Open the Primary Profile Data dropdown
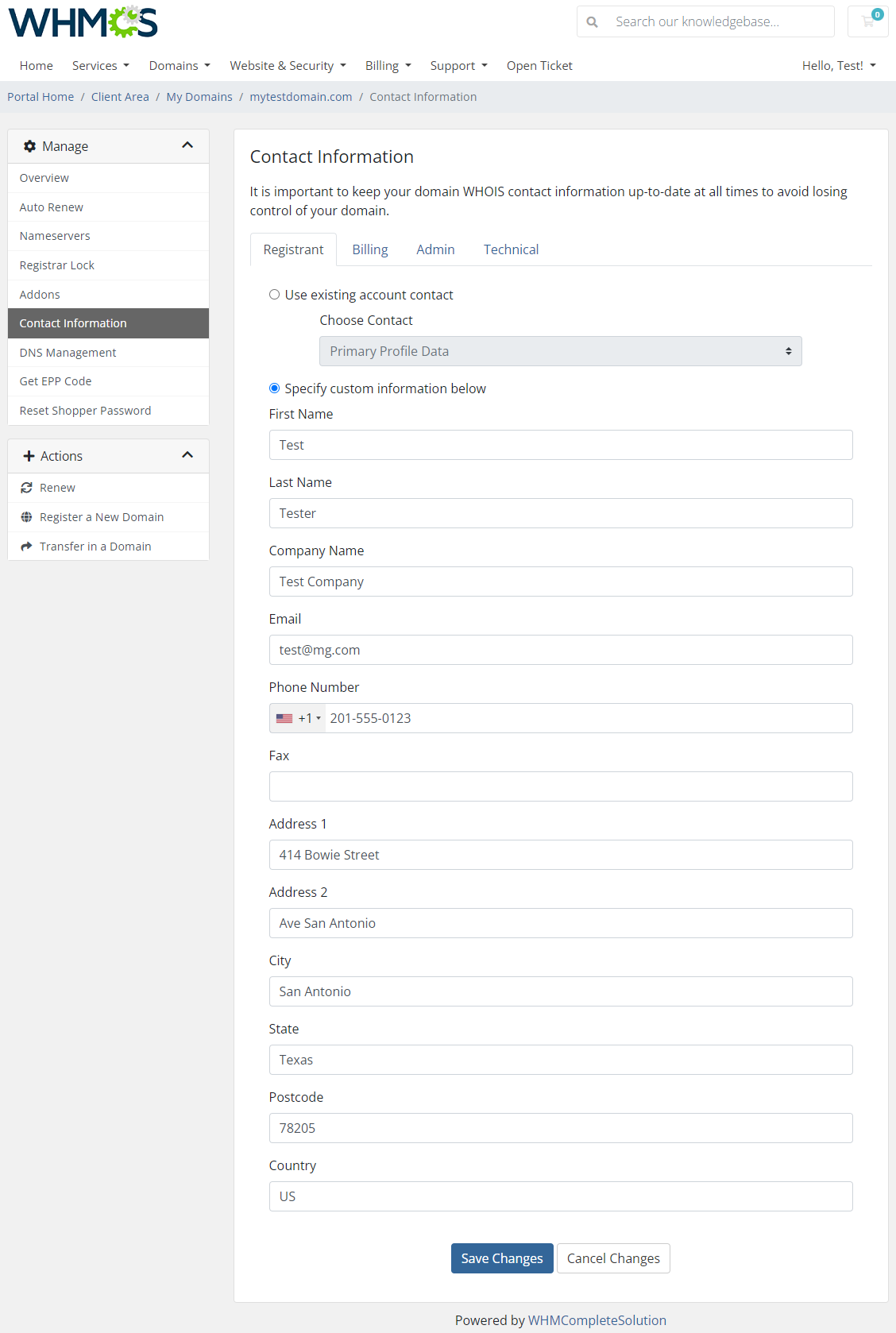The image size is (896, 1333). (x=560, y=351)
